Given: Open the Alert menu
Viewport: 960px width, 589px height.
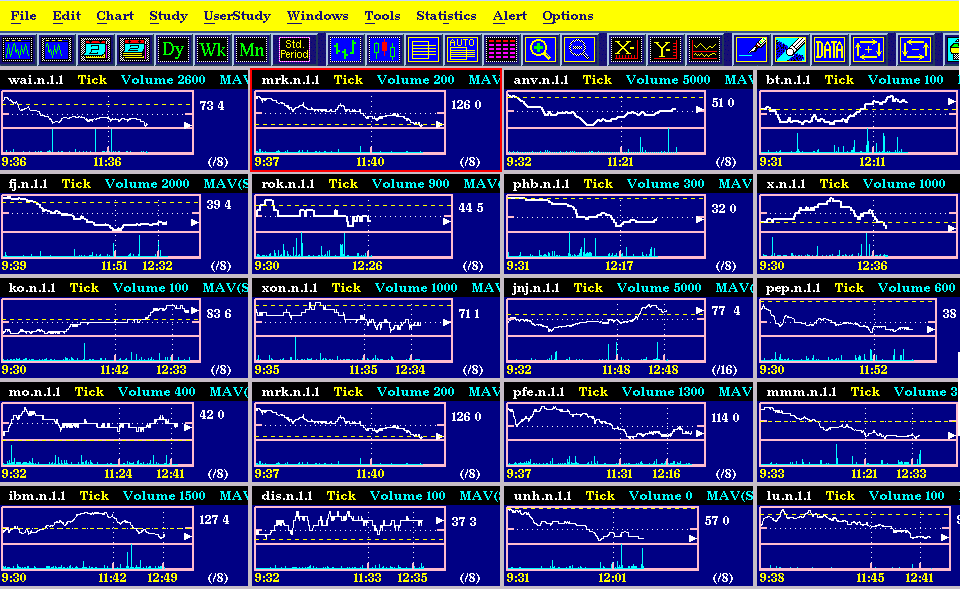Looking at the screenshot, I should point(509,16).
